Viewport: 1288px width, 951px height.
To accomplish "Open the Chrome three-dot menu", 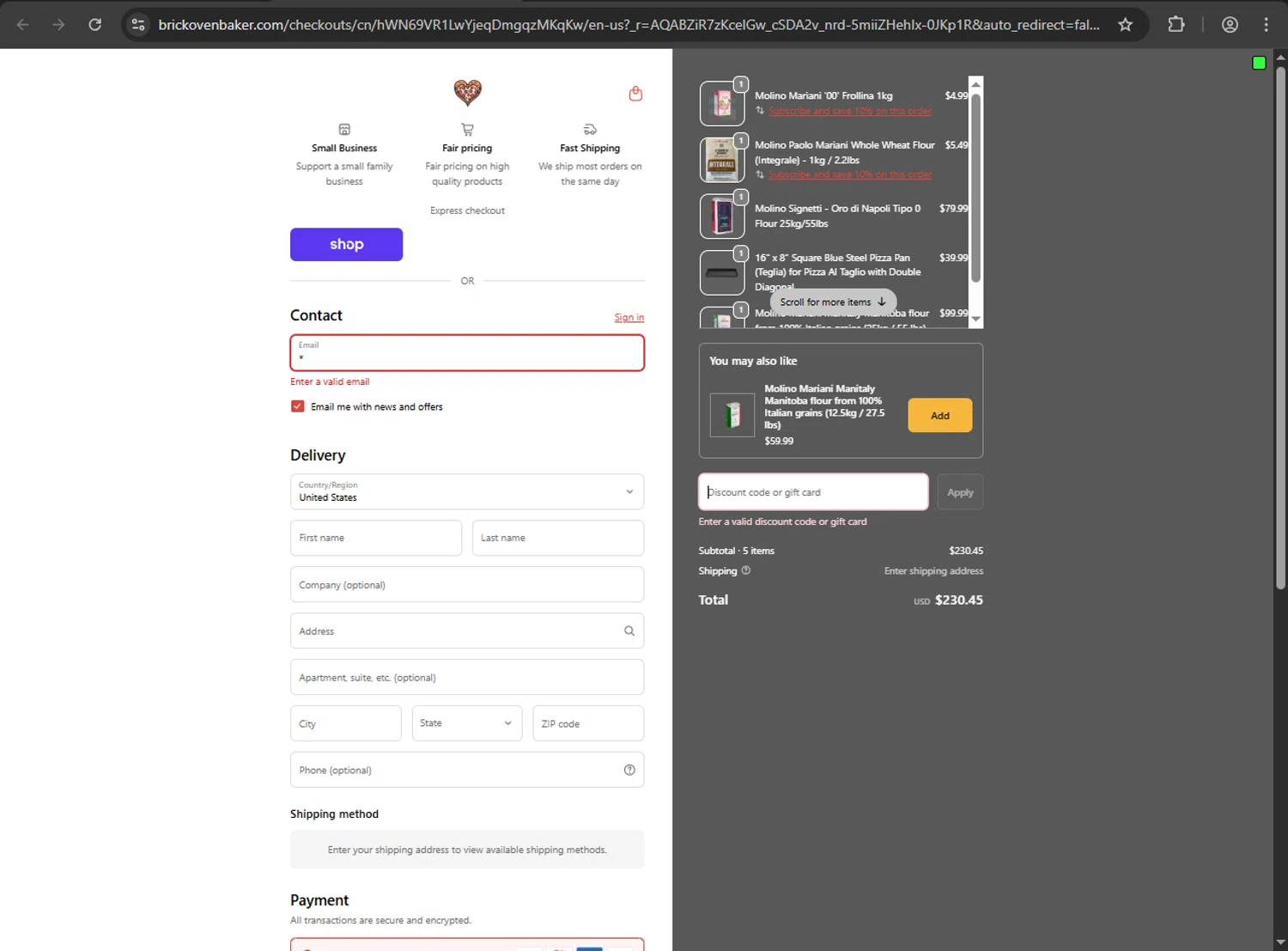I will click(x=1266, y=24).
